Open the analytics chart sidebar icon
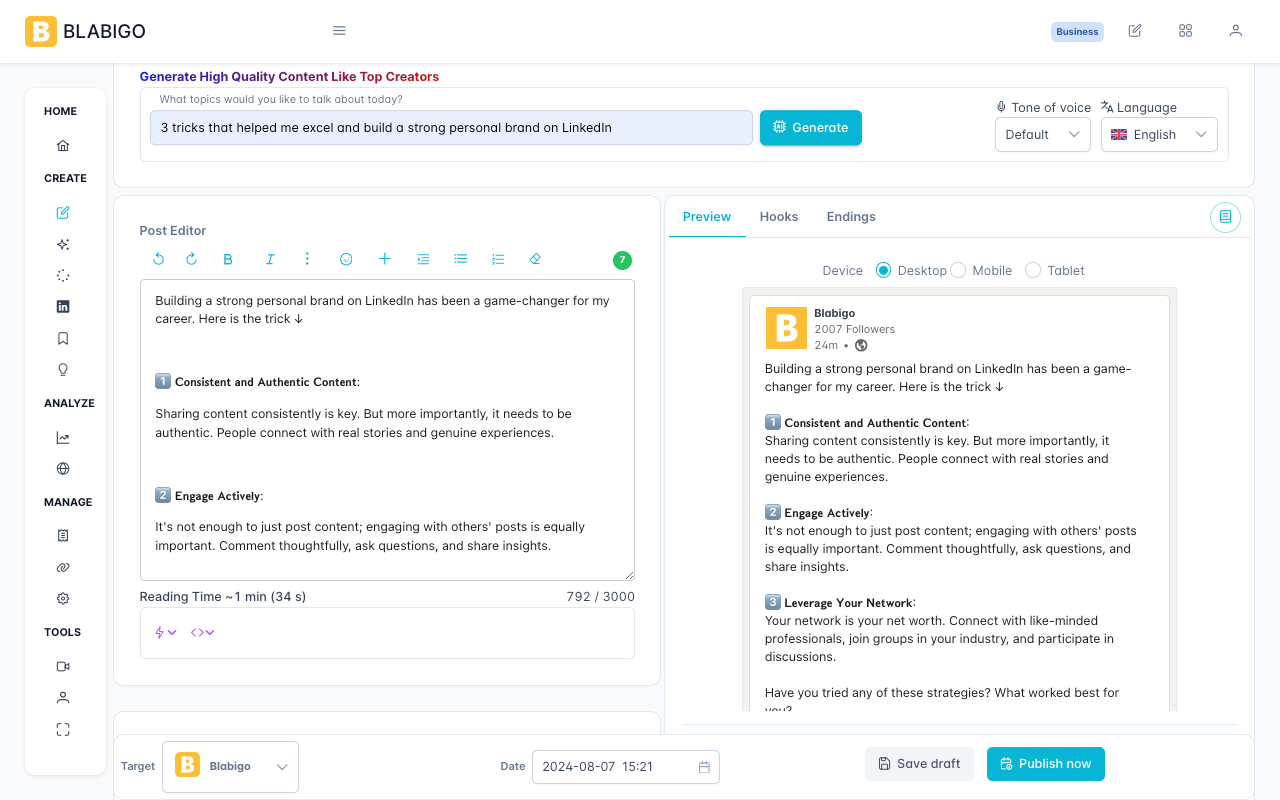The height and width of the screenshot is (800, 1280). 63,437
